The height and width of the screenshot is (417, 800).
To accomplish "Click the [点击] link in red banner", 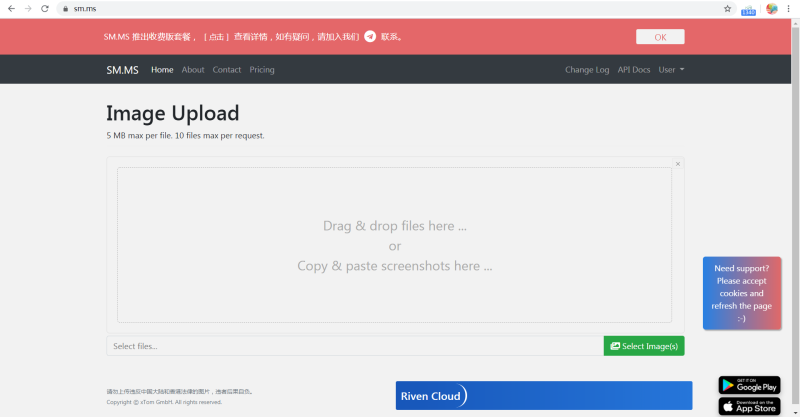I will point(216,37).
